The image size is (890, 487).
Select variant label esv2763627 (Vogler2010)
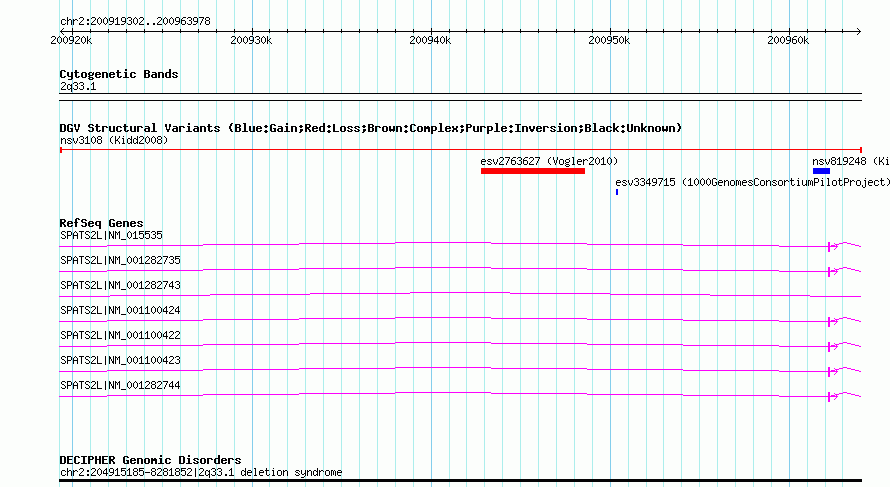pyautogui.click(x=549, y=161)
